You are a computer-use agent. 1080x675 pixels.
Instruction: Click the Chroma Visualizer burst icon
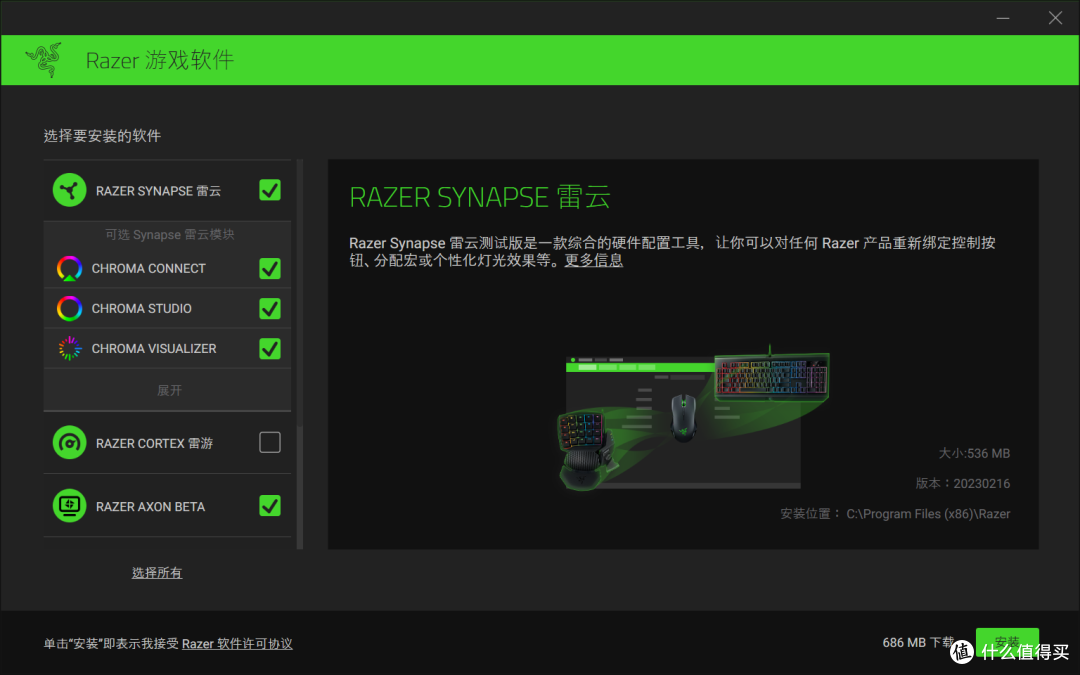[x=70, y=349]
